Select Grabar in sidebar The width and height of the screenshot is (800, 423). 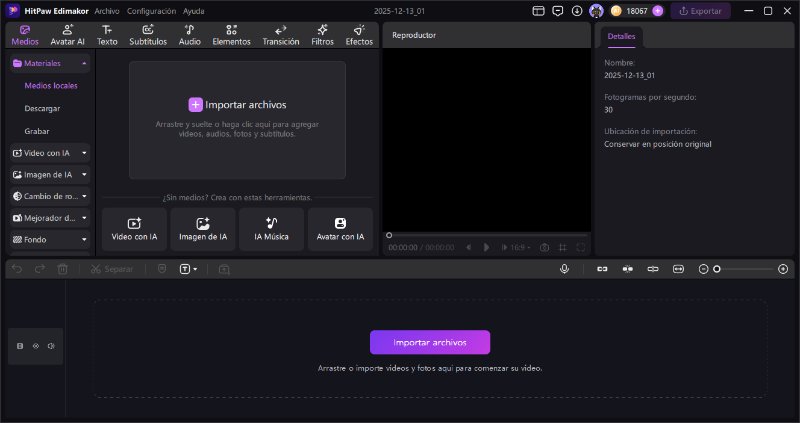(37, 131)
